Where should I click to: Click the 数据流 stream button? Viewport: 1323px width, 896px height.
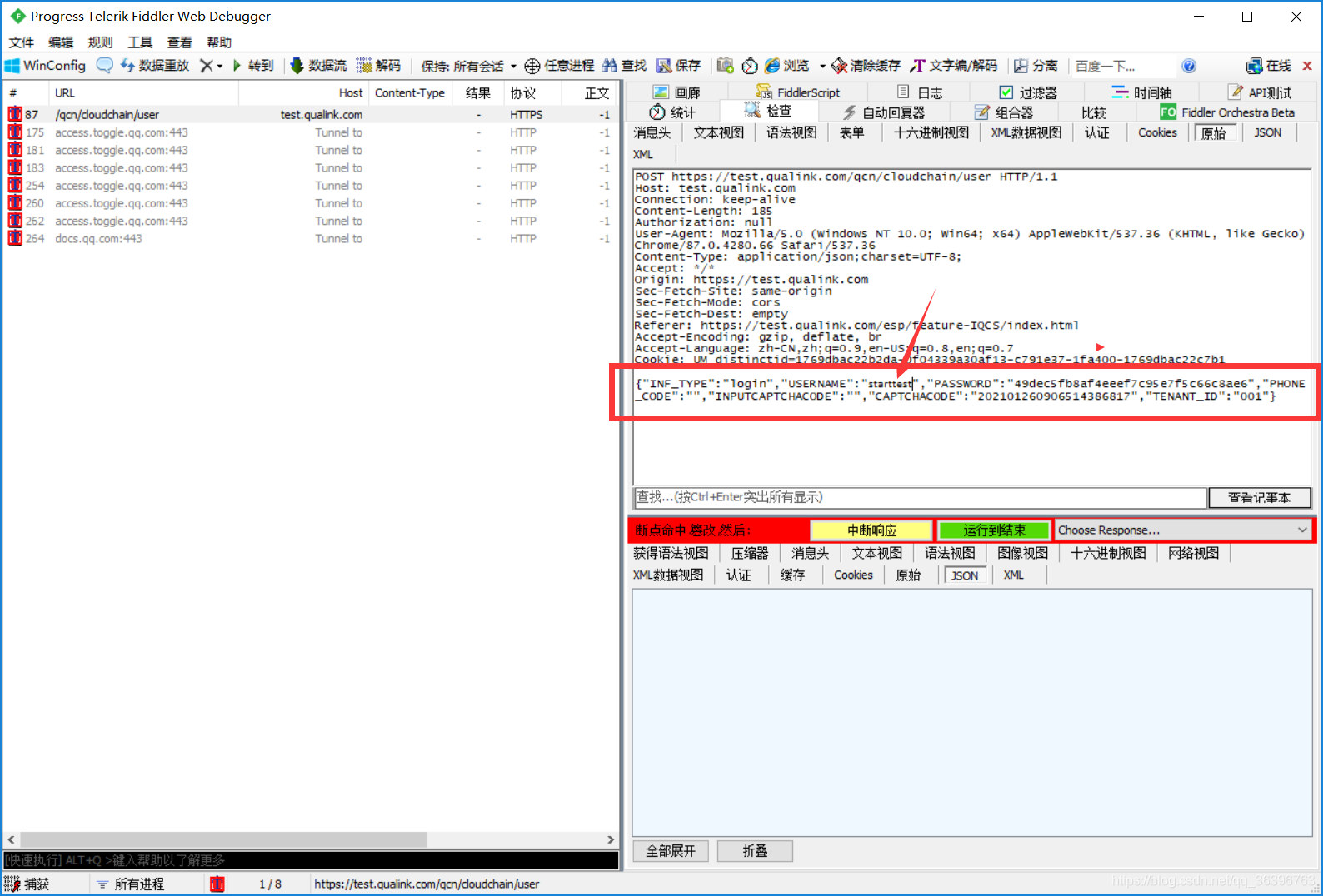pos(317,66)
